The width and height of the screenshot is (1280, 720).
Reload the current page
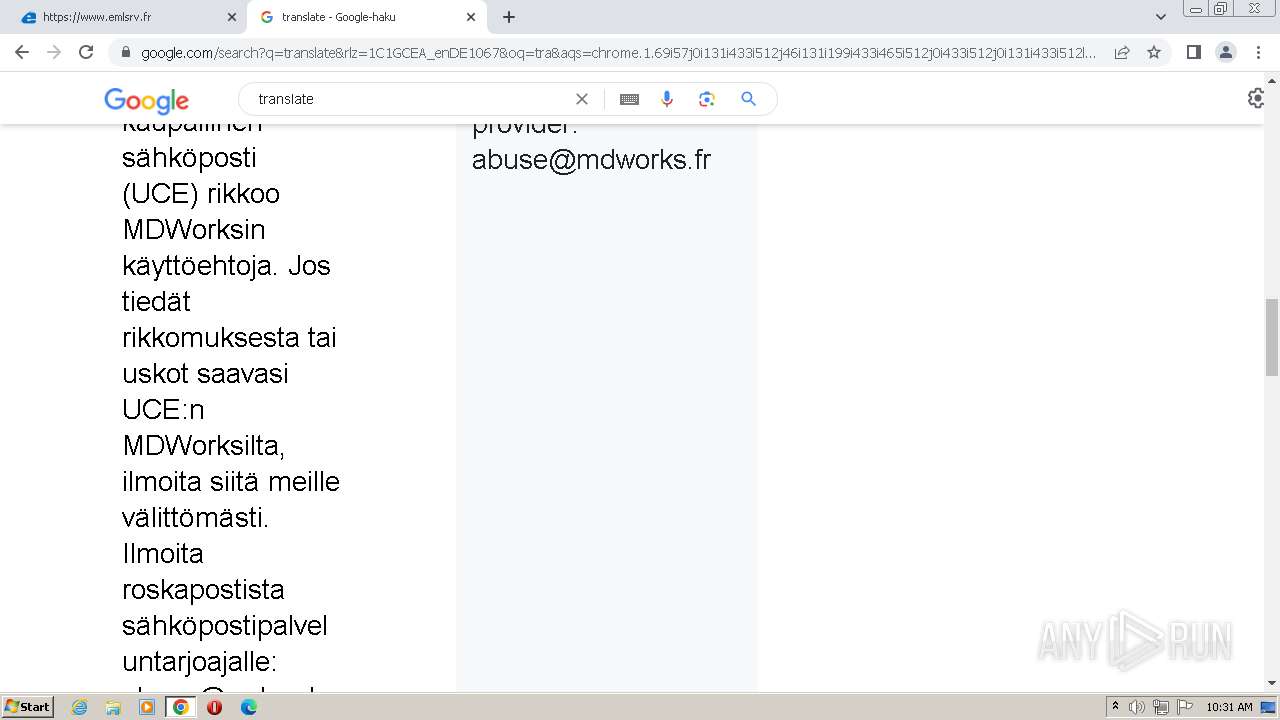[x=86, y=52]
